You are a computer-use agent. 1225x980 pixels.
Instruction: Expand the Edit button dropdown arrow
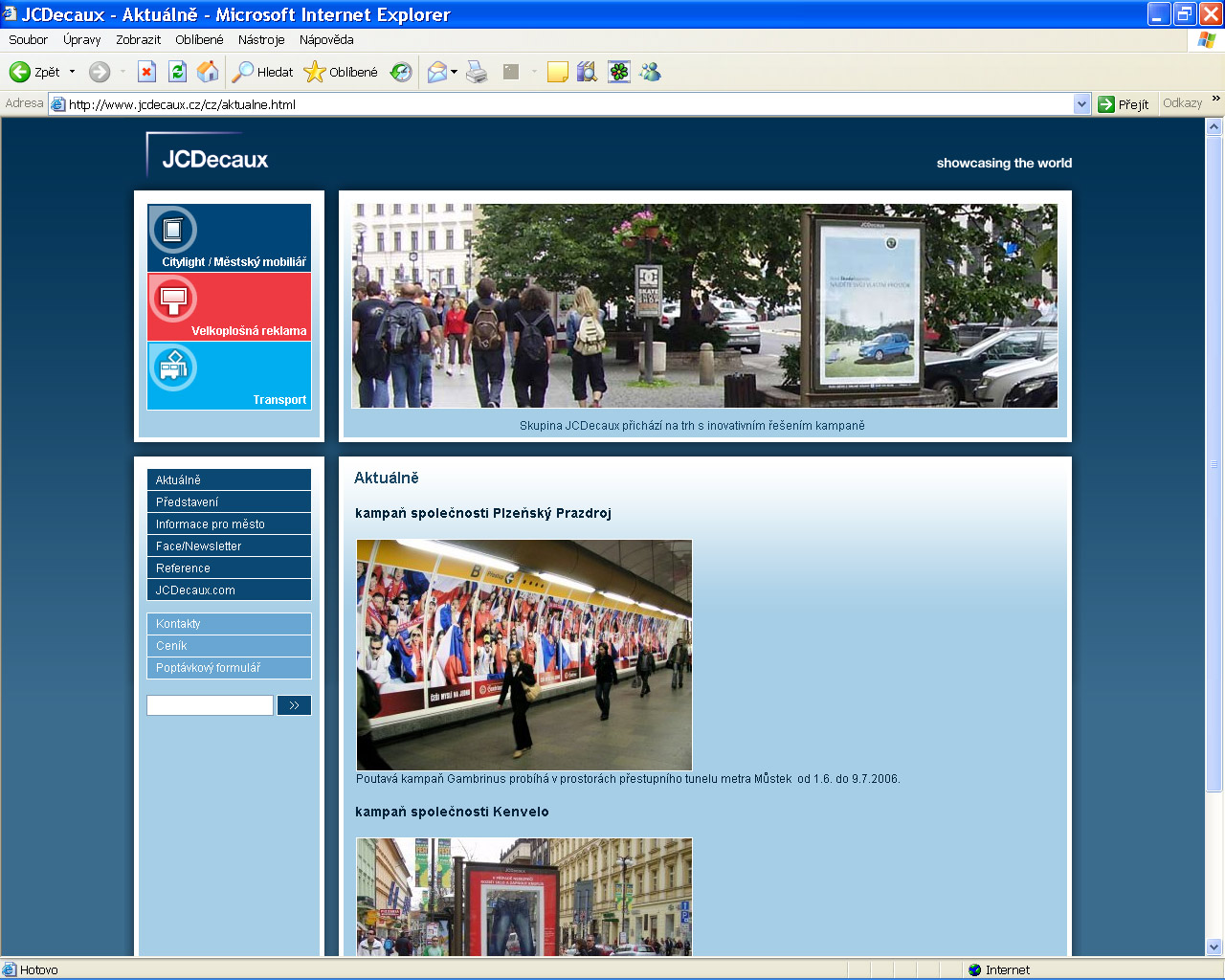click(x=534, y=72)
